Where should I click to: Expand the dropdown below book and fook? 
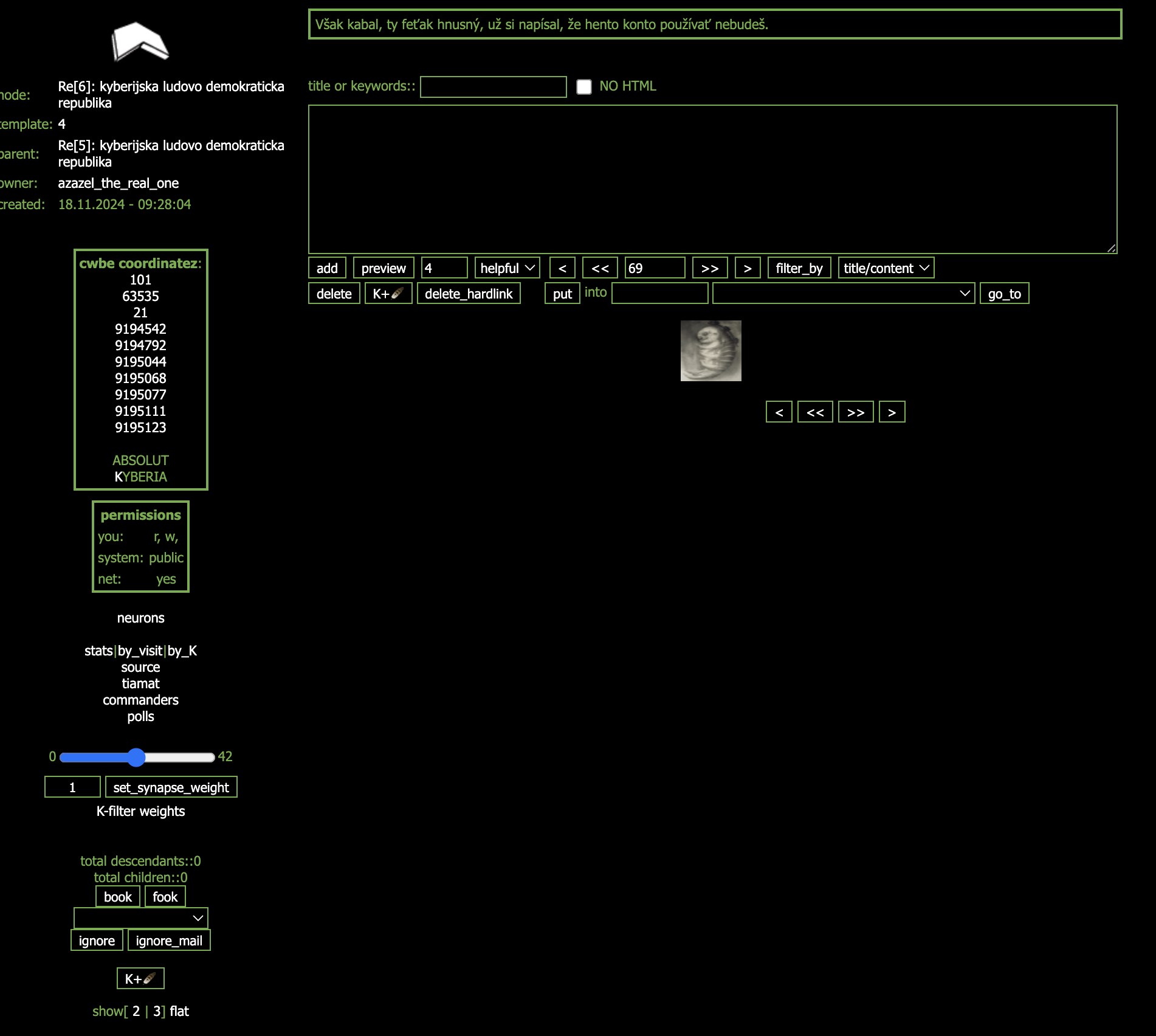coord(140,918)
